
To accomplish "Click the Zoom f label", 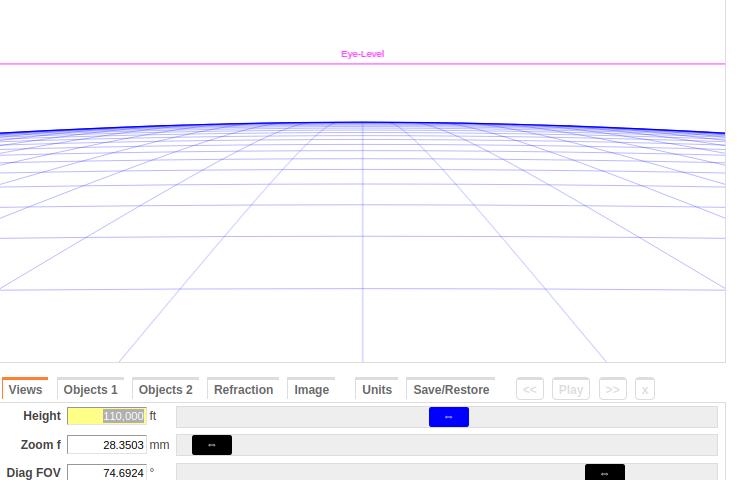I will coord(41,445).
